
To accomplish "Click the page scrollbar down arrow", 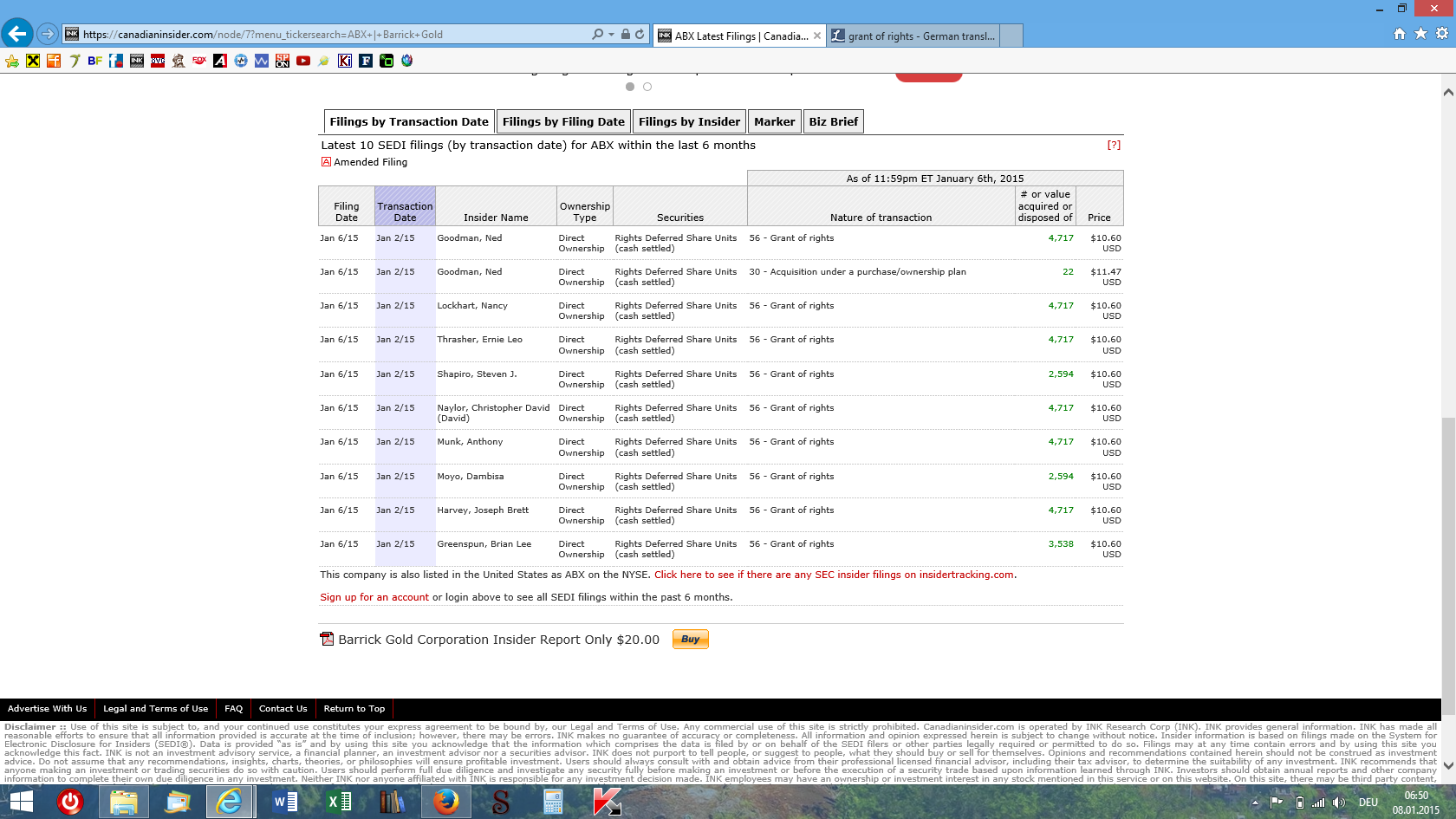I will click(x=1448, y=767).
